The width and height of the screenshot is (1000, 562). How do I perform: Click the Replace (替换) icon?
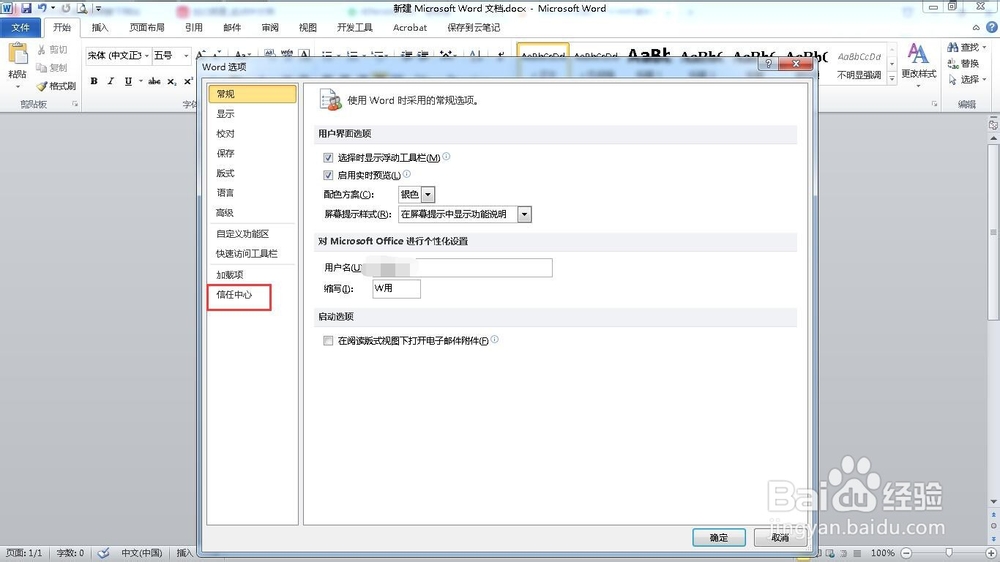pyautogui.click(x=953, y=63)
